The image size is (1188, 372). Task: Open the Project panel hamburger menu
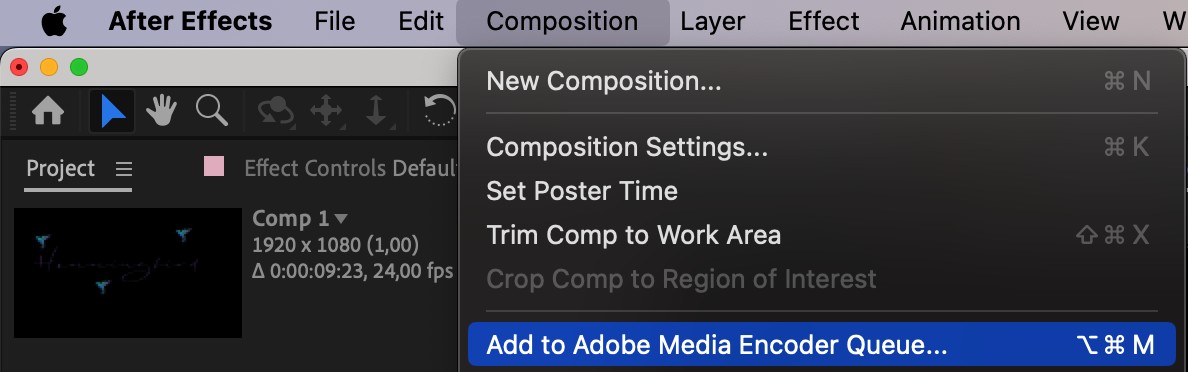[123, 168]
